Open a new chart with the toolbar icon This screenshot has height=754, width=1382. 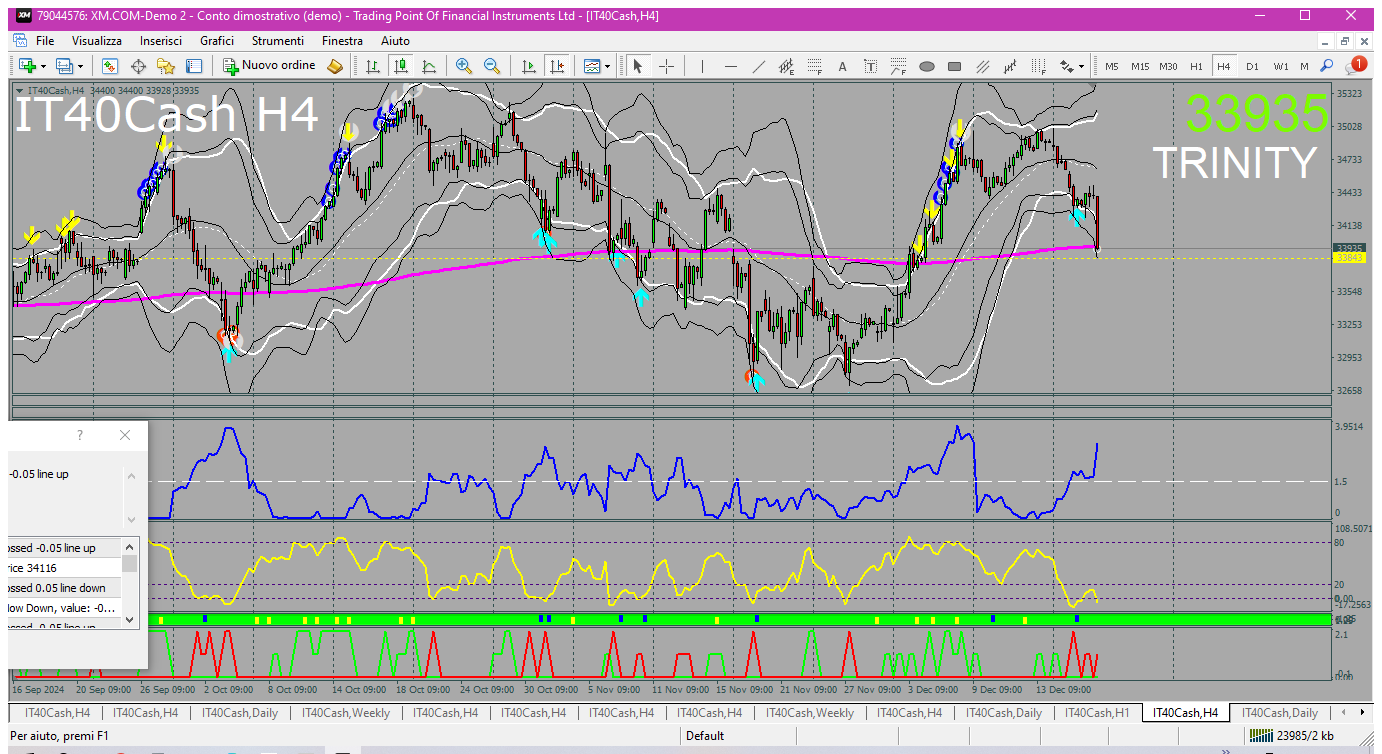(x=26, y=66)
